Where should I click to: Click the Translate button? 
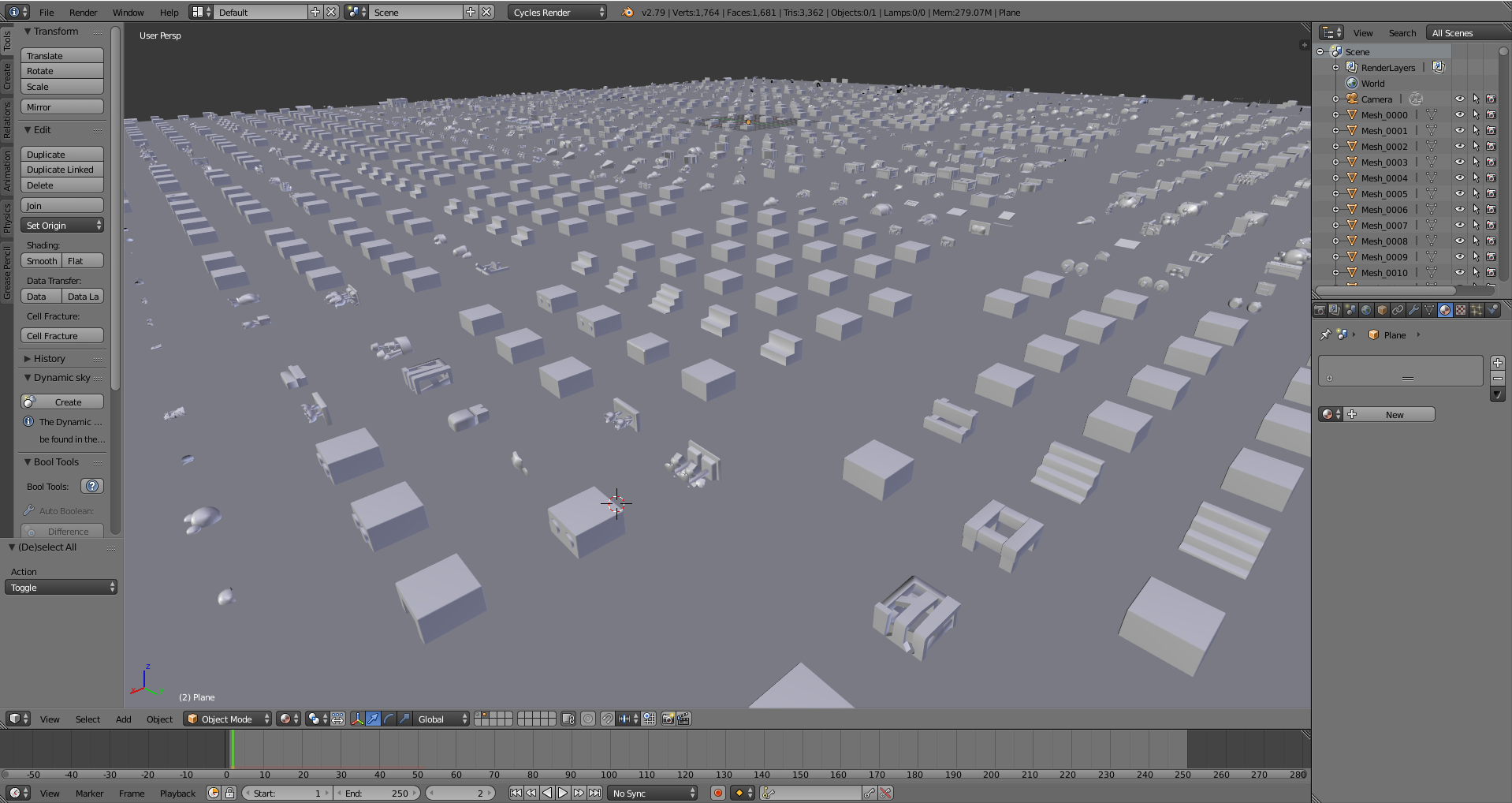(x=62, y=55)
